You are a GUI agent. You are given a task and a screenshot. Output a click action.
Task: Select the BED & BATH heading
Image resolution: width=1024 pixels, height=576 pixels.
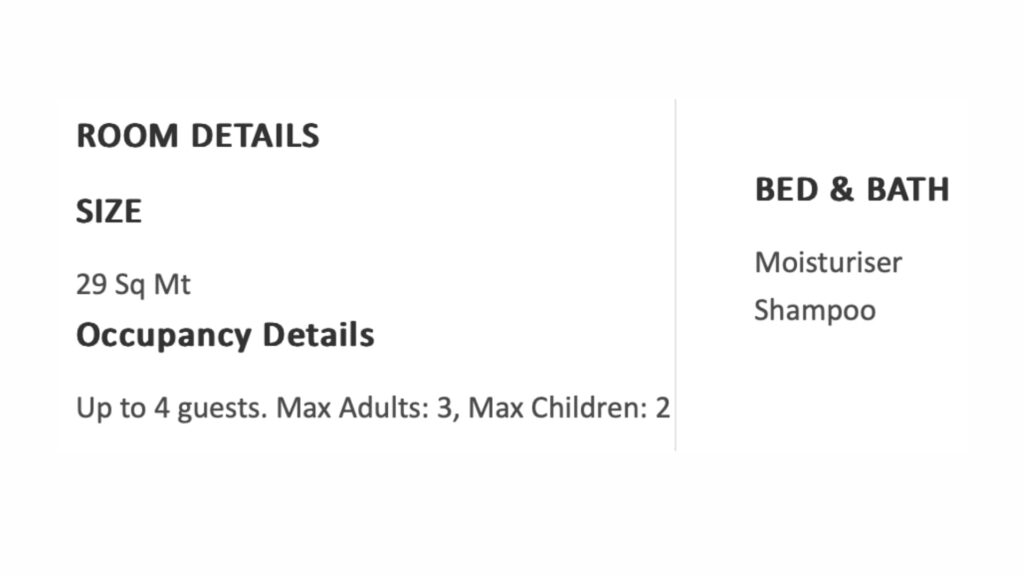click(852, 190)
